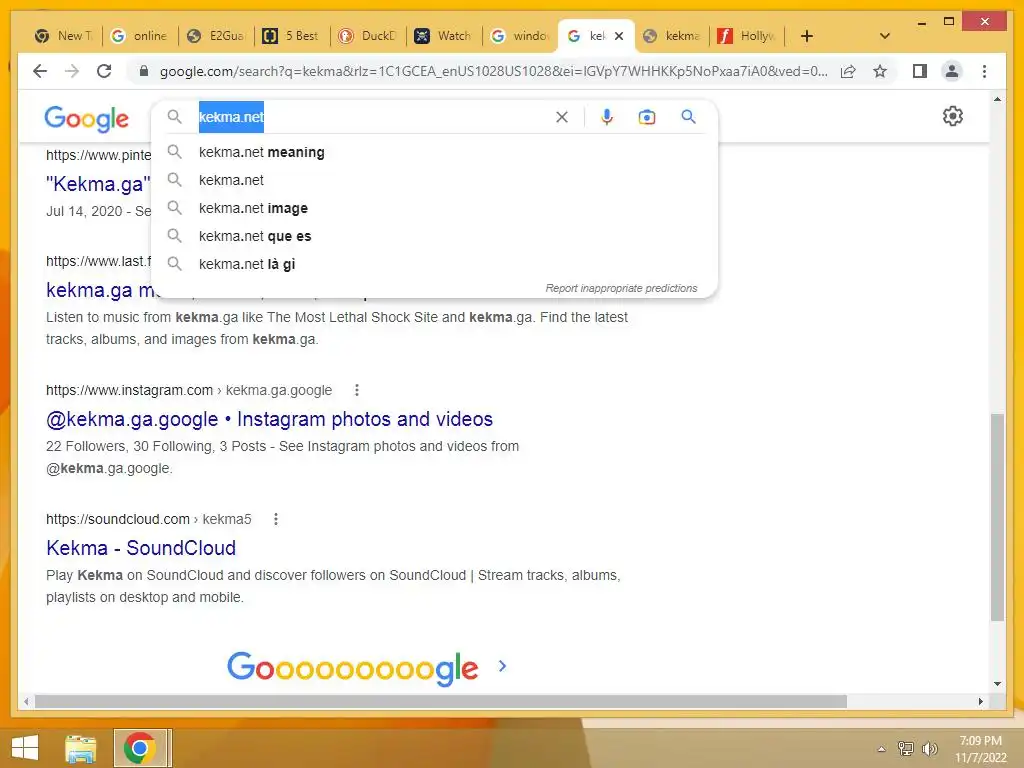
Task: Select the plain kekma.net suggestion
Action: point(434,180)
